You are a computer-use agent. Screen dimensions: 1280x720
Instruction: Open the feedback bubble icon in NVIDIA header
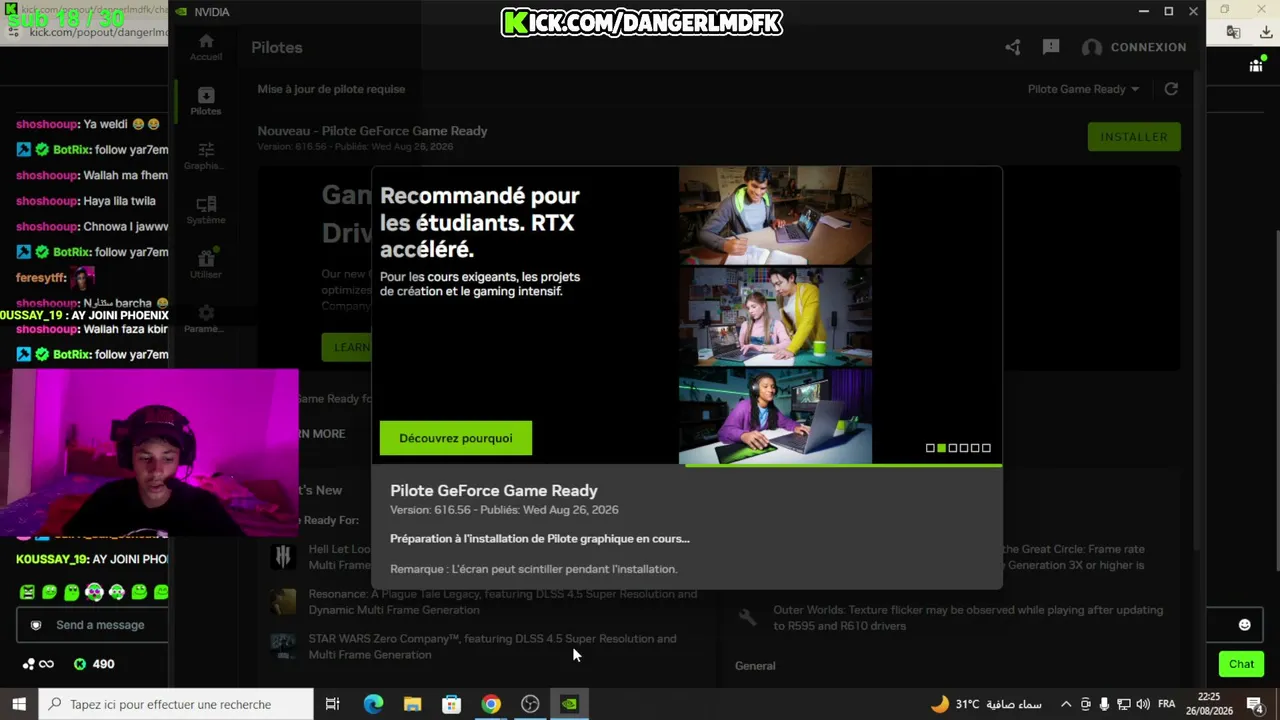click(1051, 47)
